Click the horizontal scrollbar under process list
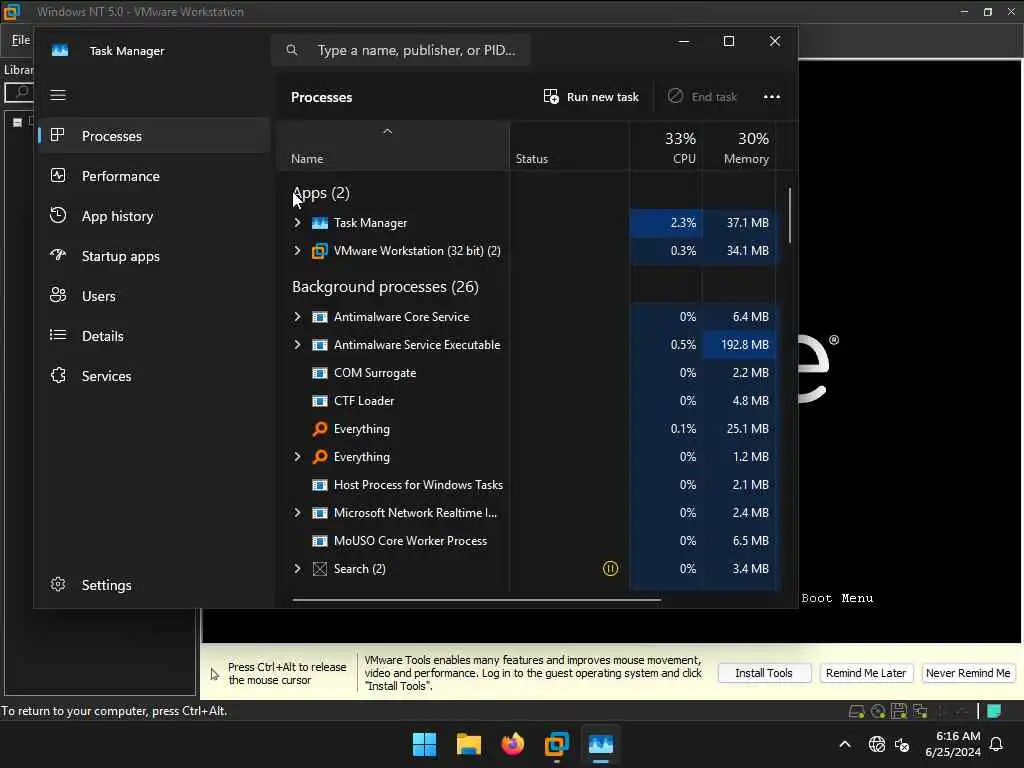 tap(477, 599)
